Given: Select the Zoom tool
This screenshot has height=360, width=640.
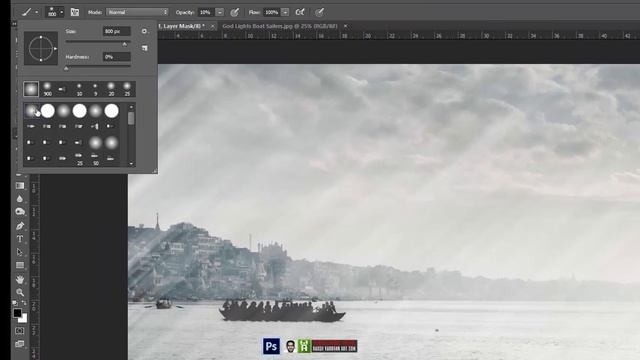Looking at the screenshot, I should (x=20, y=292).
